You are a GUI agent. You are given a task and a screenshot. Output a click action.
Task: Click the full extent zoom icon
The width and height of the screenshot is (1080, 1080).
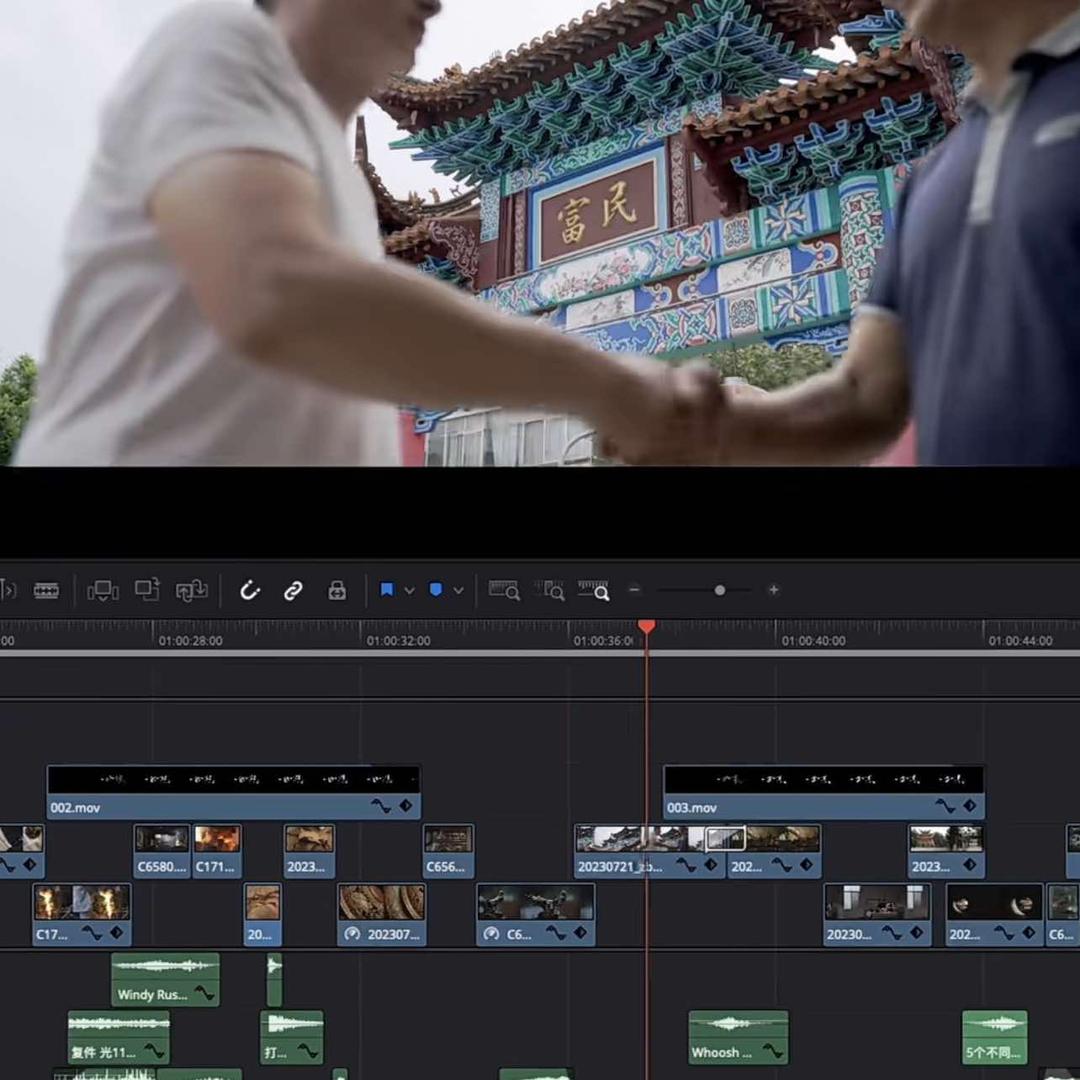coord(504,590)
